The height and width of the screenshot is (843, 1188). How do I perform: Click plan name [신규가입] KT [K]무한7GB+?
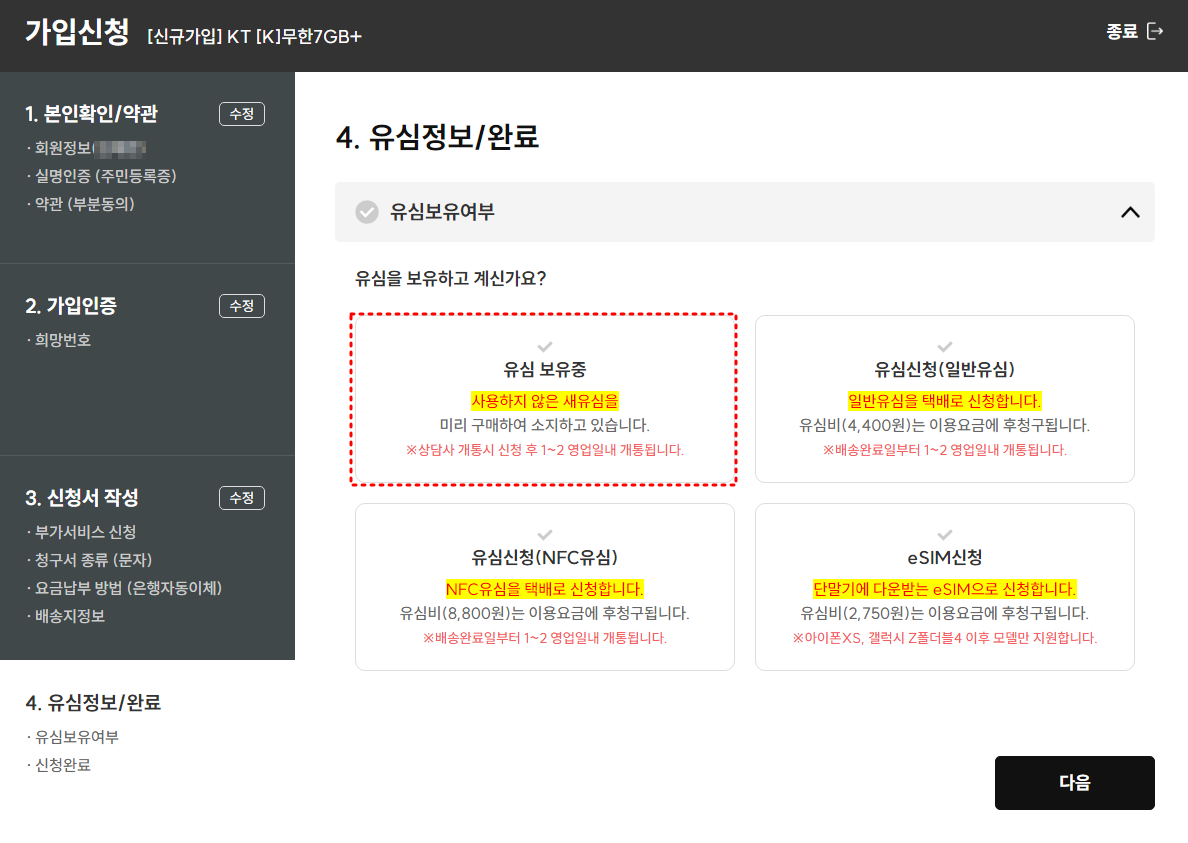(255, 36)
